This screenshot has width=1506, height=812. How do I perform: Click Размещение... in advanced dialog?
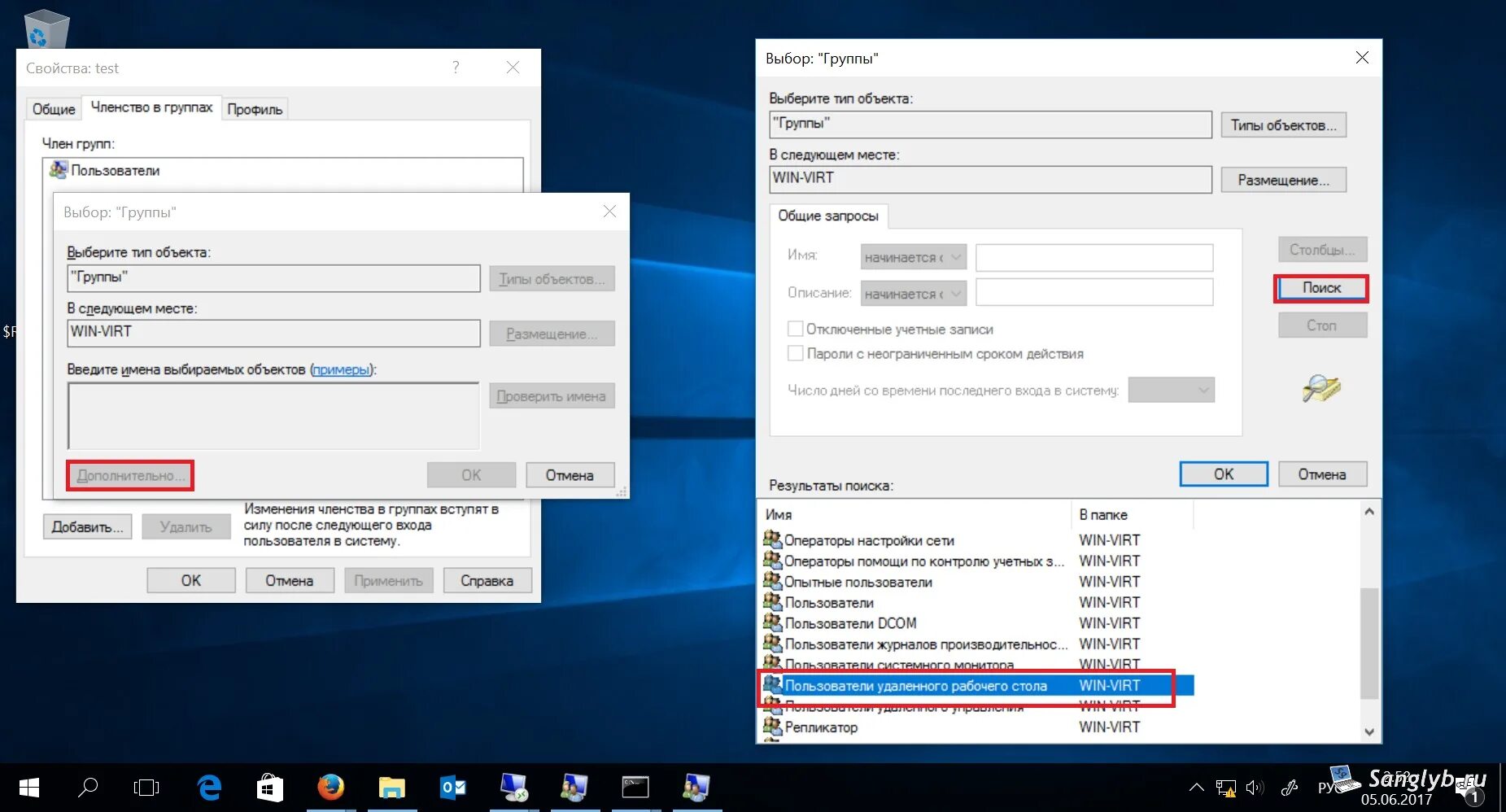pyautogui.click(x=1283, y=180)
